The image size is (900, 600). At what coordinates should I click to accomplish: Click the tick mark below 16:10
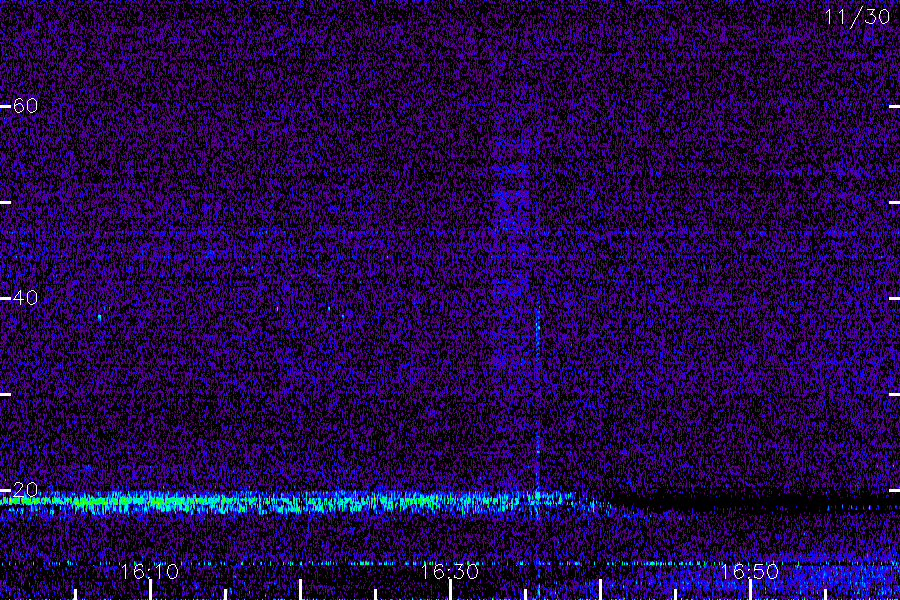pyautogui.click(x=150, y=590)
